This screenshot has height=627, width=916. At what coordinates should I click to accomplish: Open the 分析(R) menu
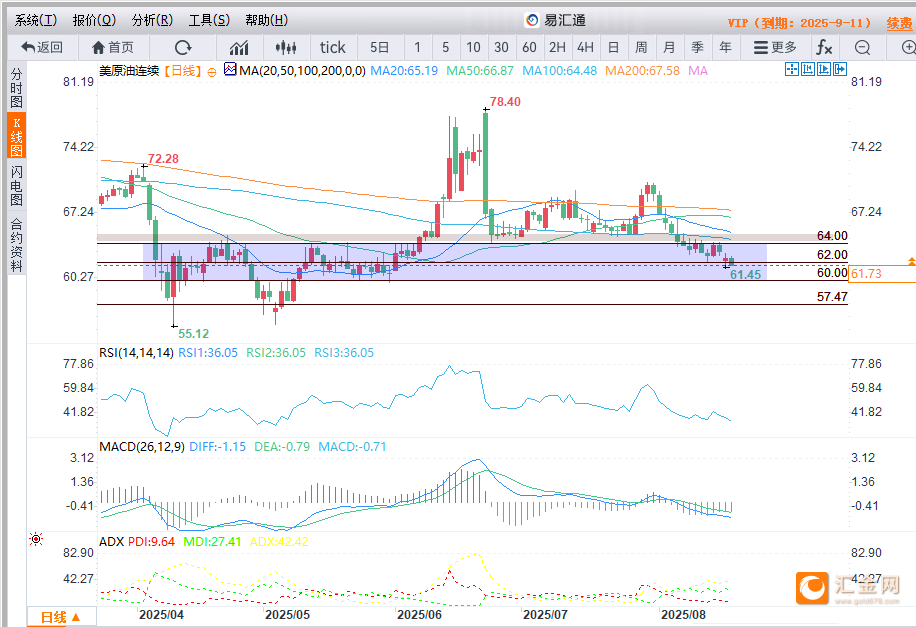click(152, 20)
